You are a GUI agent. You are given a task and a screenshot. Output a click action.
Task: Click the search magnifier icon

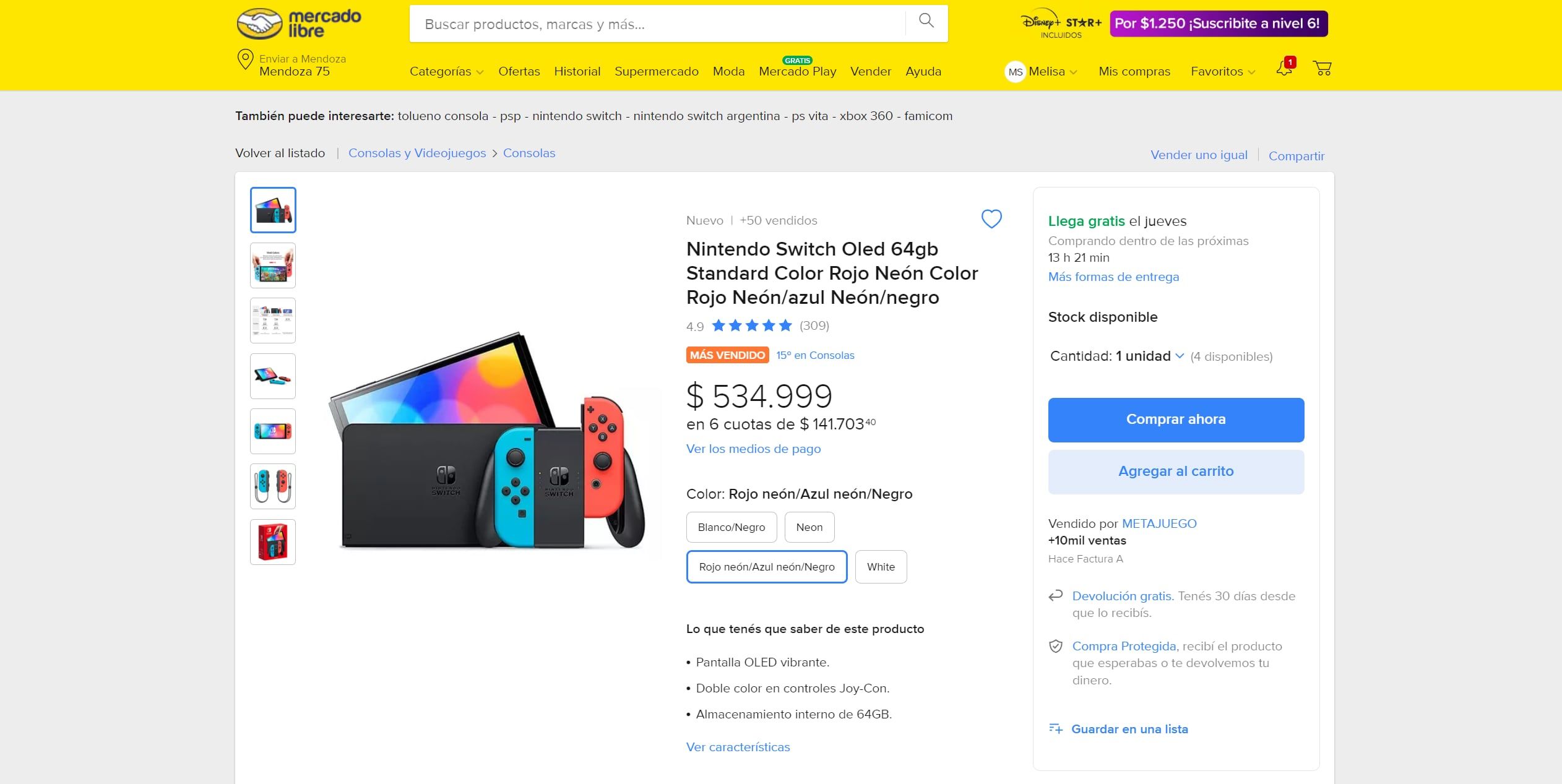point(926,20)
